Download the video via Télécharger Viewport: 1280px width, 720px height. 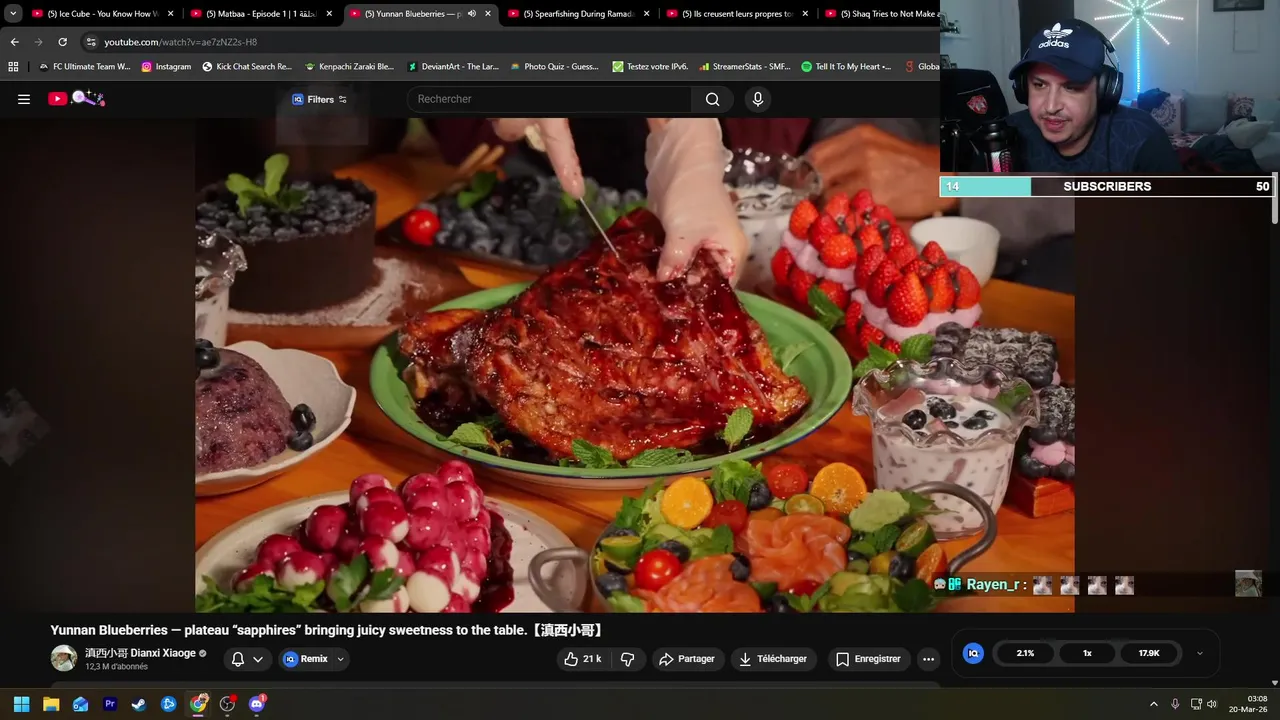point(773,659)
